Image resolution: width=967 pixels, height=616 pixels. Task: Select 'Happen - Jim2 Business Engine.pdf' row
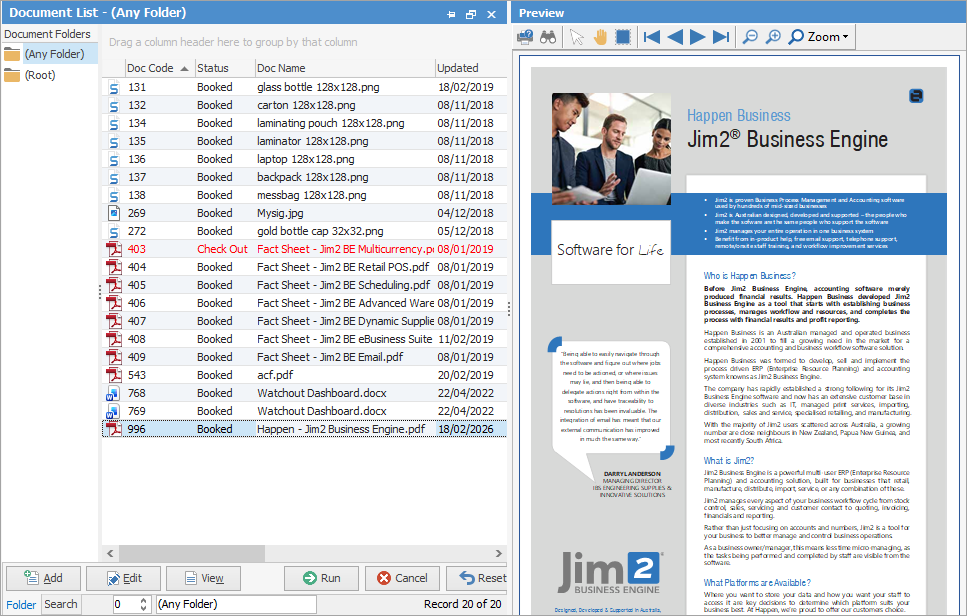[x=305, y=429]
